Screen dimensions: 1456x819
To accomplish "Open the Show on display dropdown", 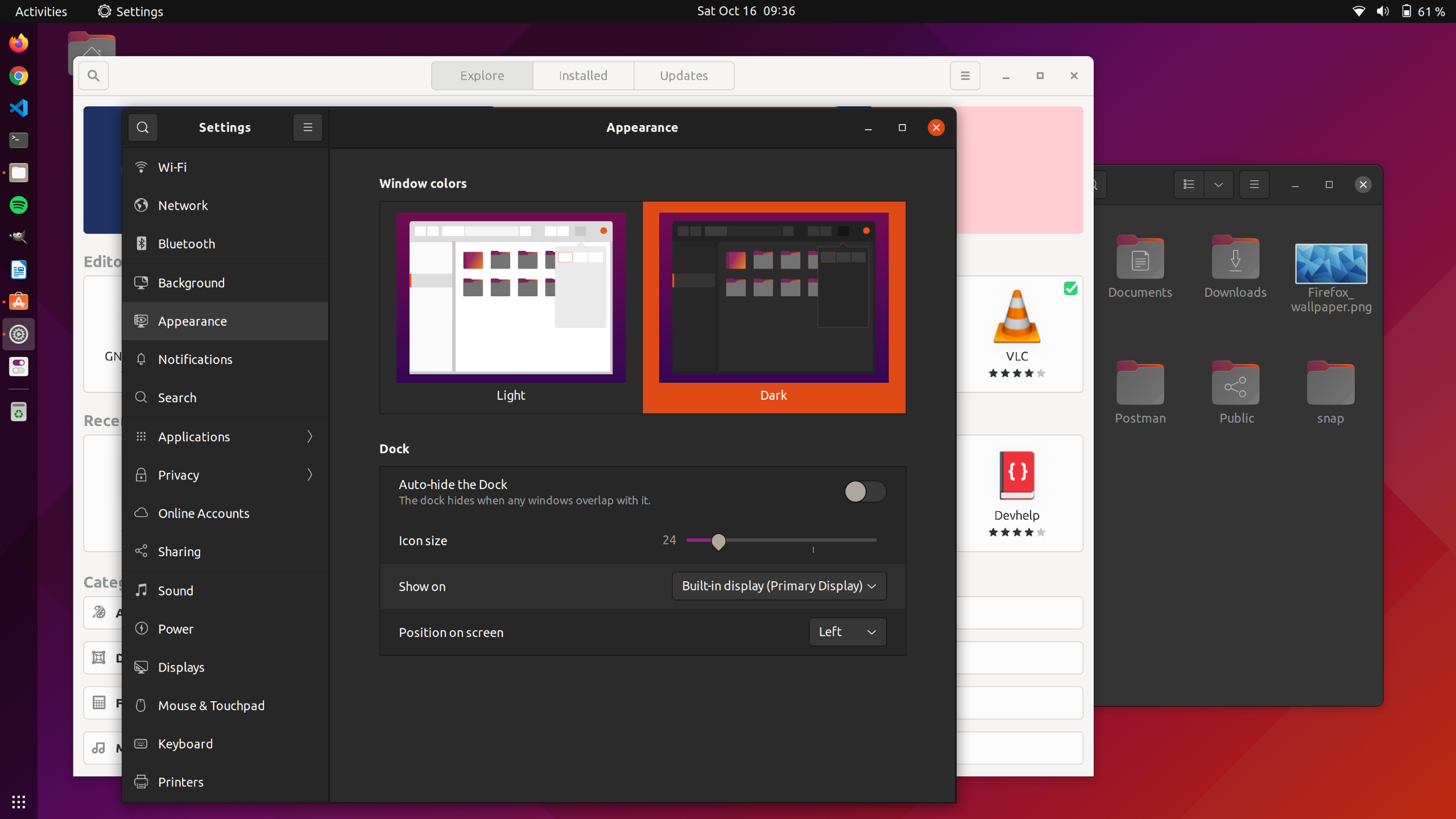I will [779, 586].
